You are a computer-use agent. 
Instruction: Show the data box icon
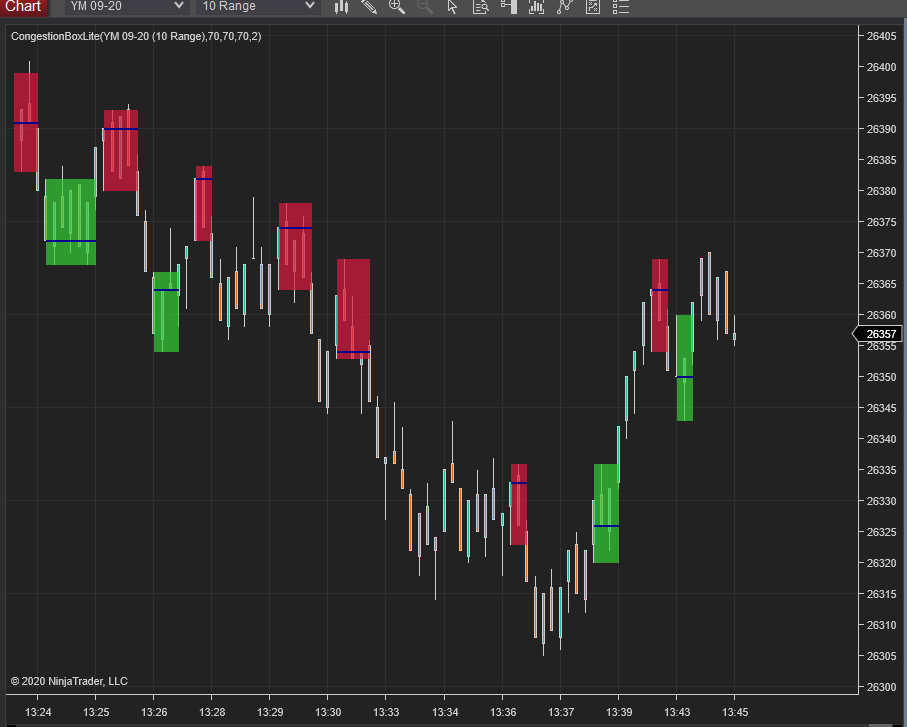pos(481,7)
